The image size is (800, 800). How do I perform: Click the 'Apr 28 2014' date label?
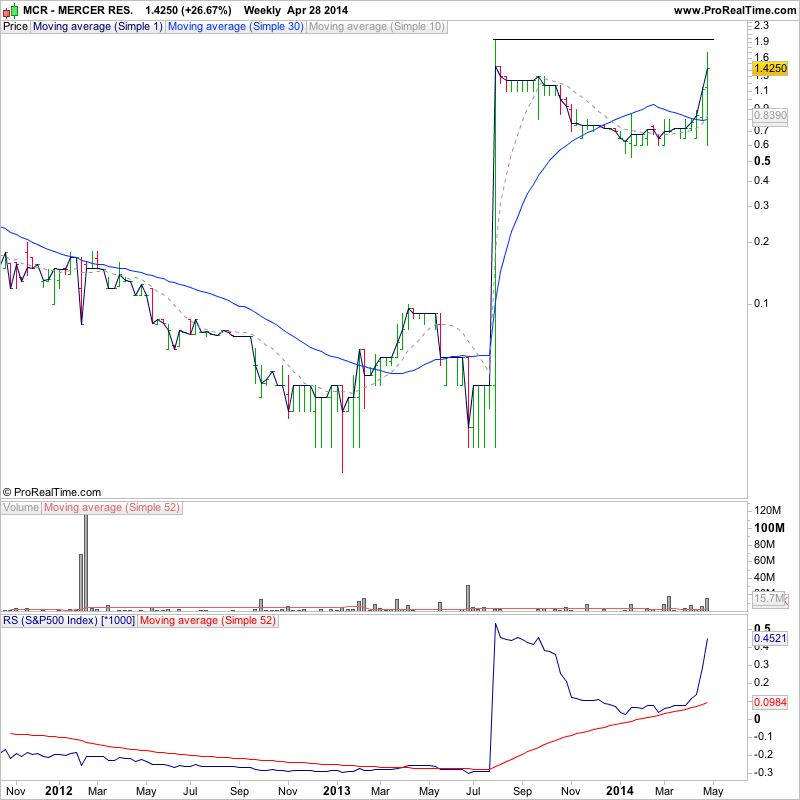(x=317, y=10)
